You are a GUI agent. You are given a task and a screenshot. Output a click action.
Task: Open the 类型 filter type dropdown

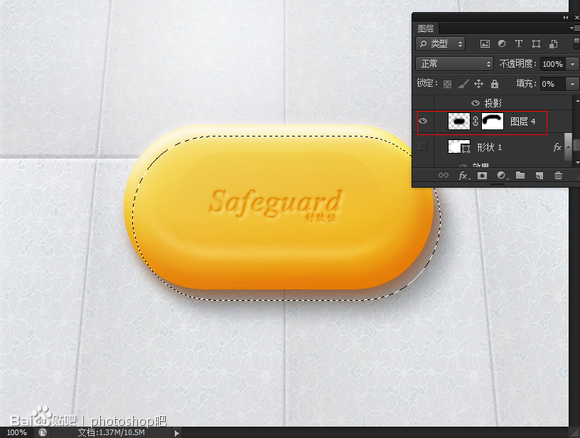point(440,44)
